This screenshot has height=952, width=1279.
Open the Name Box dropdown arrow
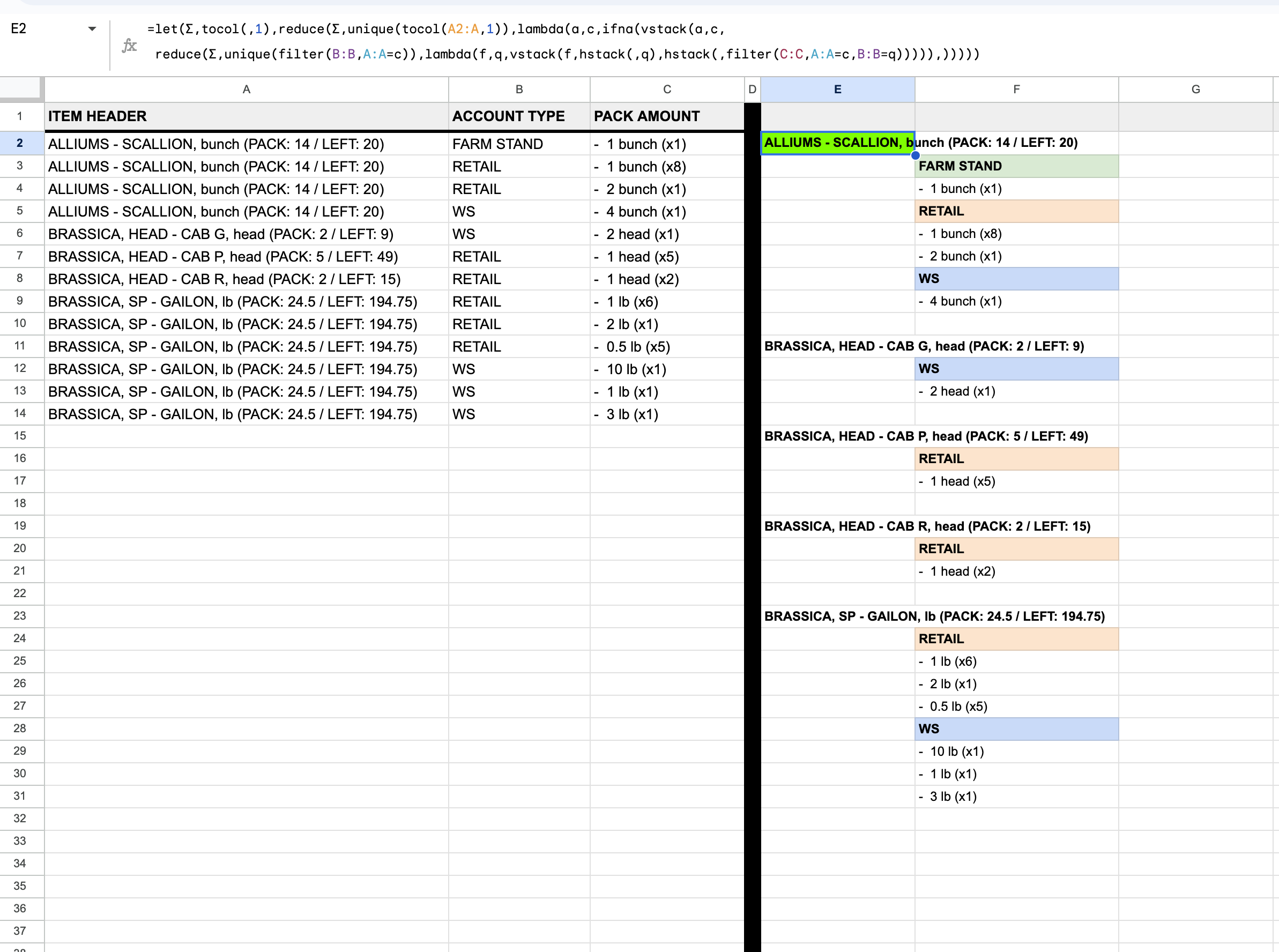click(92, 29)
